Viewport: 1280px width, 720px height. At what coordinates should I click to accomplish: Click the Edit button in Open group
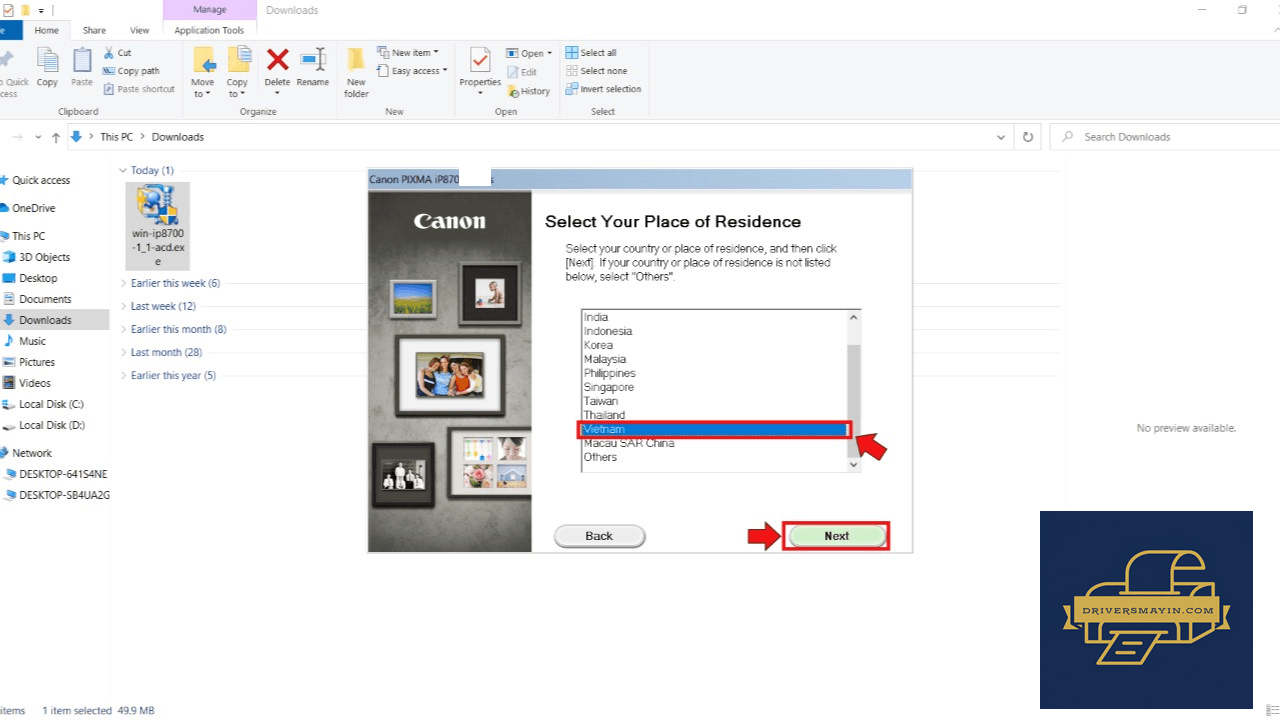(x=522, y=72)
